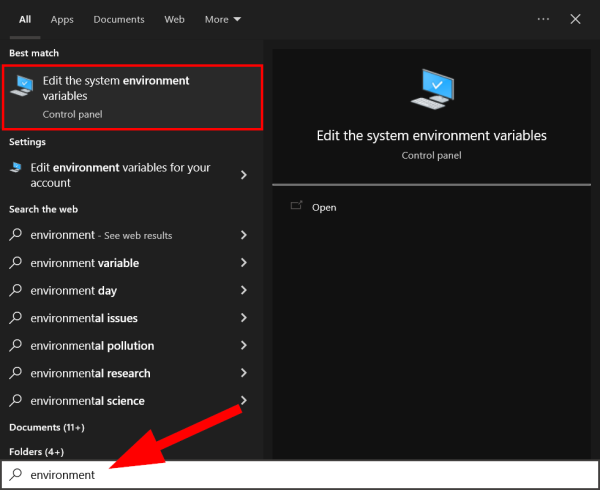This screenshot has width=600, height=490.
Task: Click the magnifier icon in the search box
Action: coord(16,475)
